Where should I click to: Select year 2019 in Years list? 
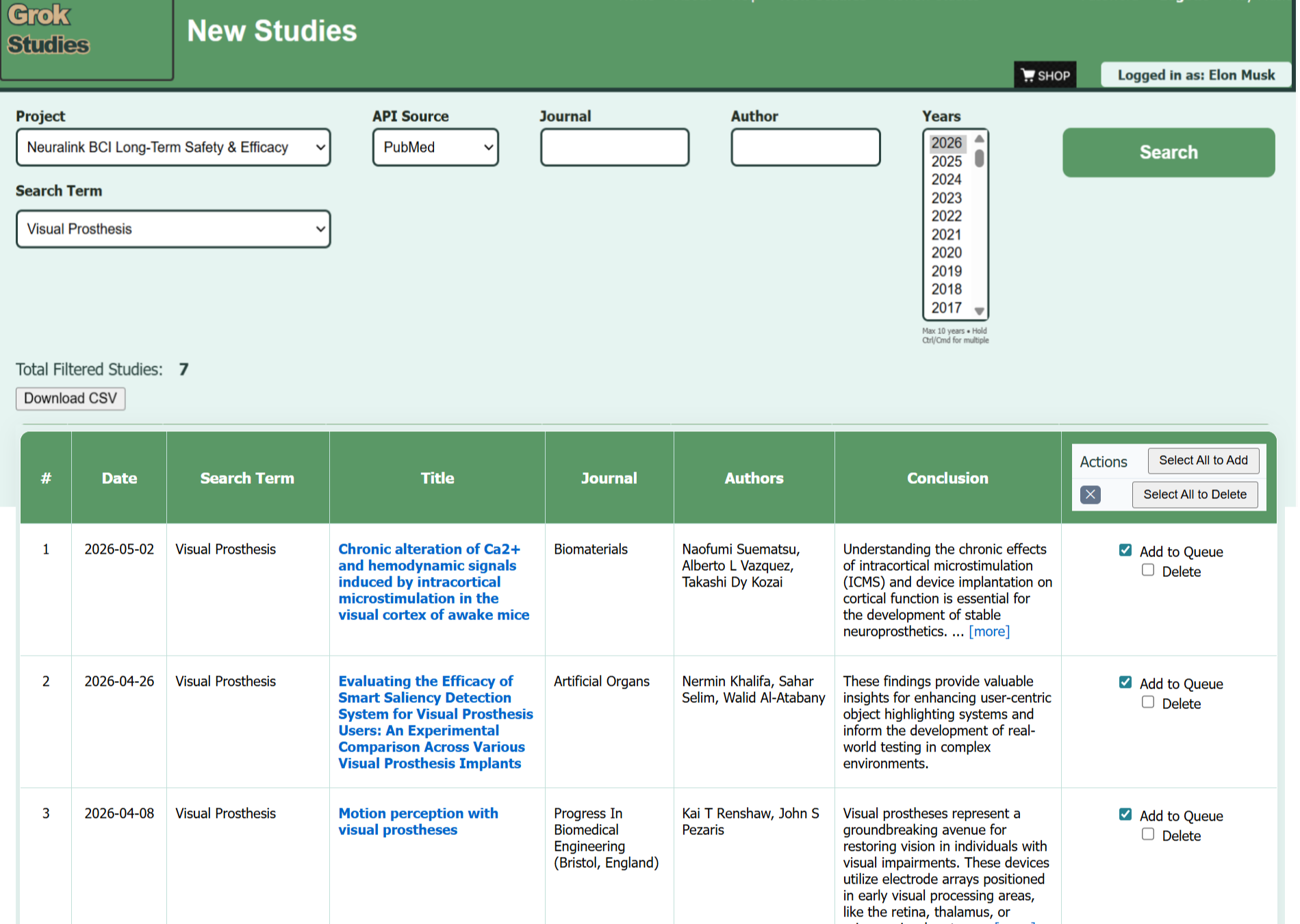tap(947, 271)
